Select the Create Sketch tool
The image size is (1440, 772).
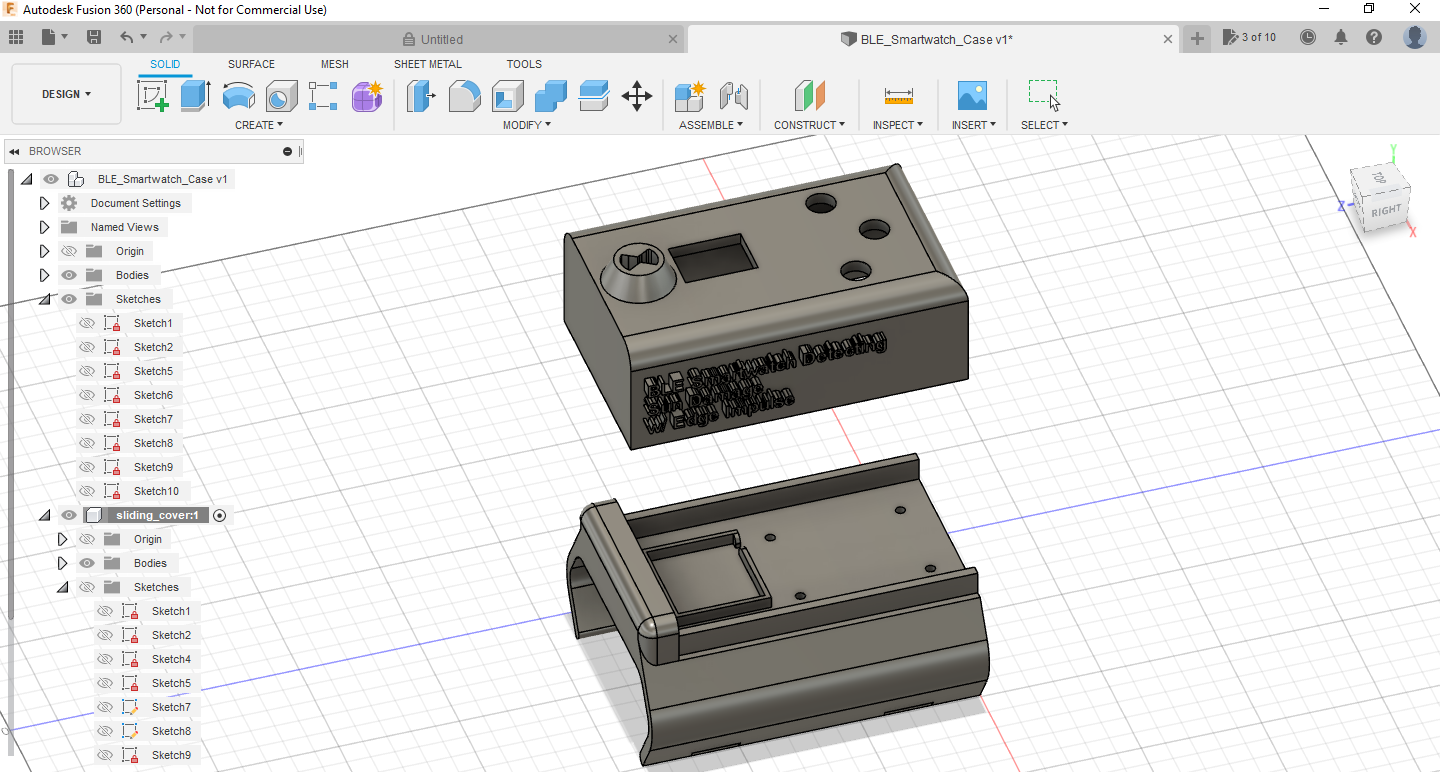(153, 95)
